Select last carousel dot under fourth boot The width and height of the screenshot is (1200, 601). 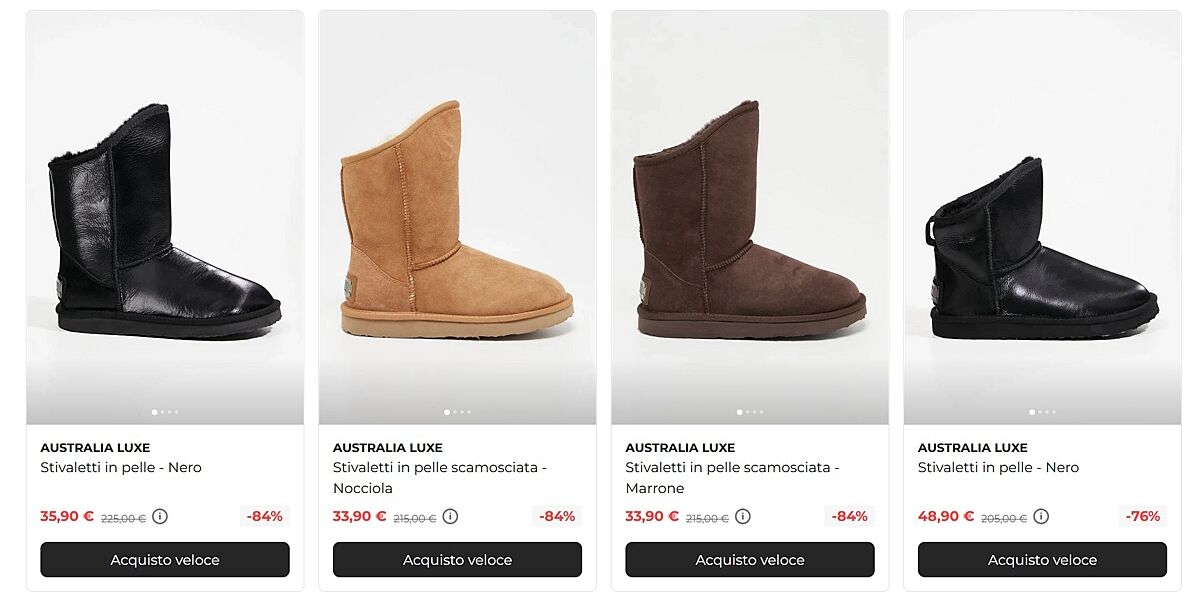(x=1053, y=412)
